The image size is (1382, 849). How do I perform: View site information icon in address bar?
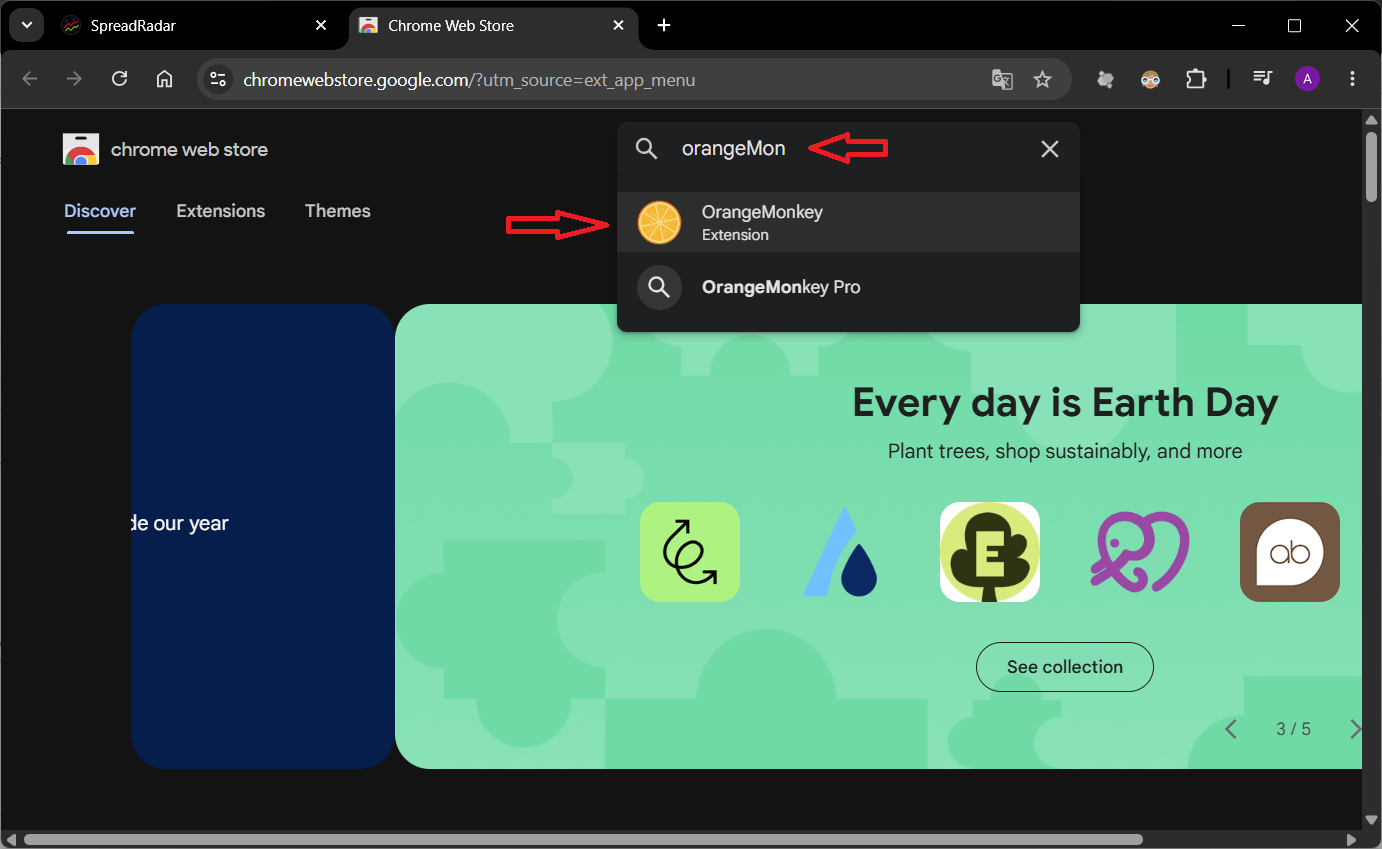(x=218, y=79)
